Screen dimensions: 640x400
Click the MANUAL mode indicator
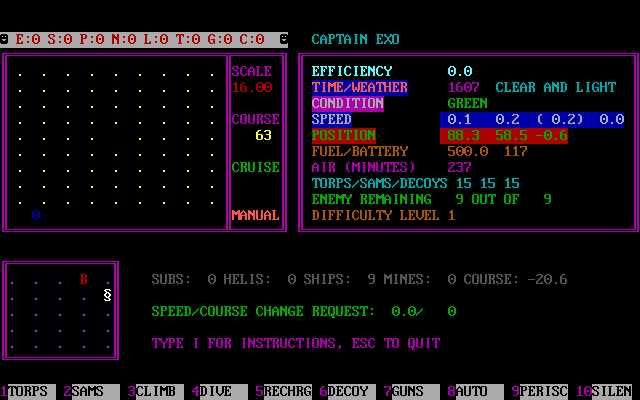point(255,215)
